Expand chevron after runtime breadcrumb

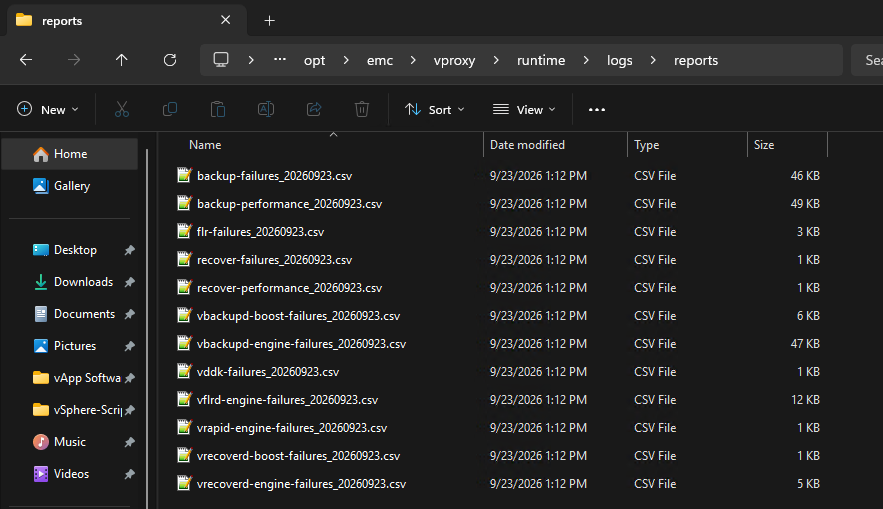tap(586, 60)
